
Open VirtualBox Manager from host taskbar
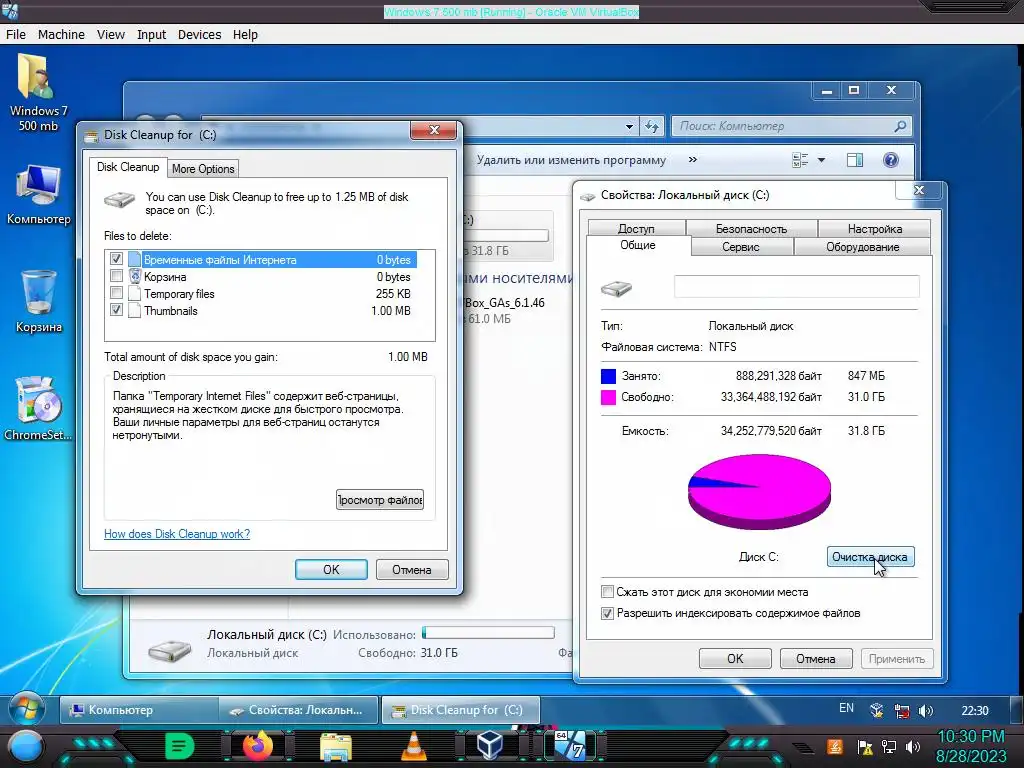click(490, 746)
